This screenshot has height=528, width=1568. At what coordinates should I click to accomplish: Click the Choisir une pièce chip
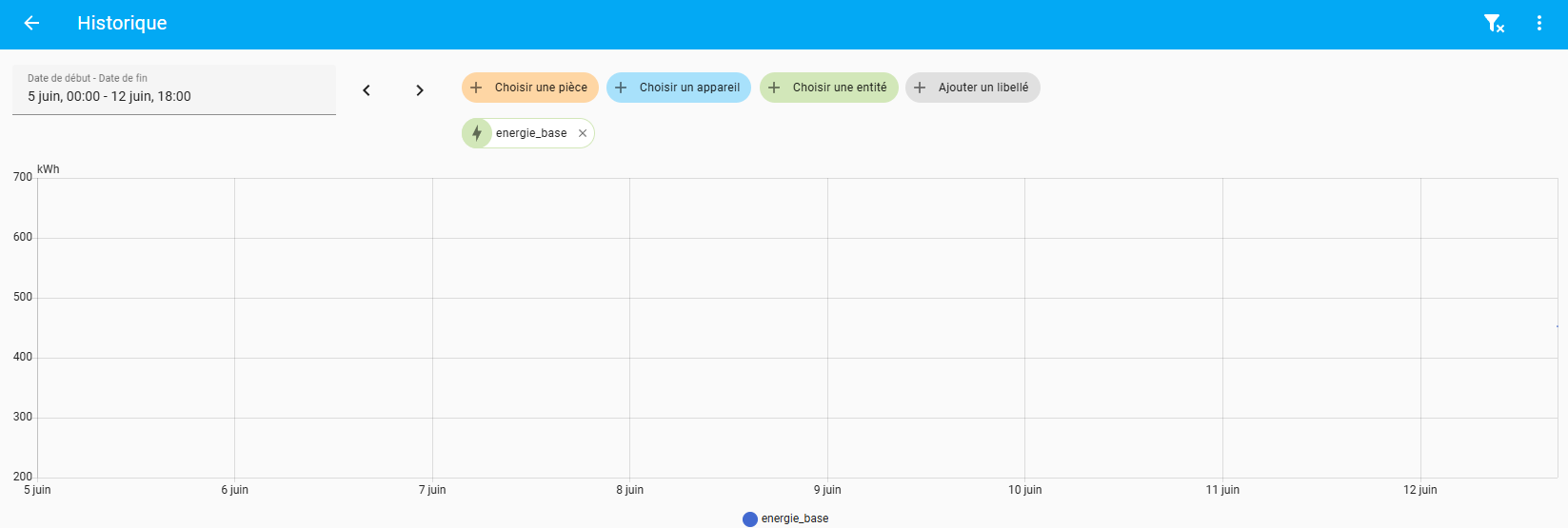[530, 88]
